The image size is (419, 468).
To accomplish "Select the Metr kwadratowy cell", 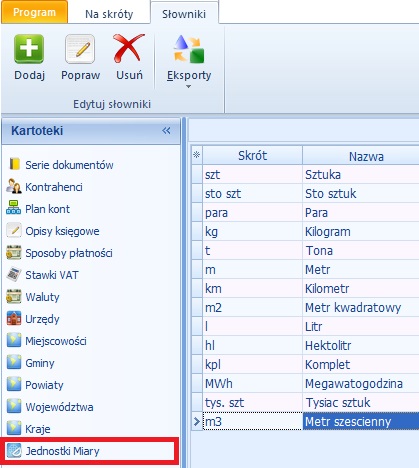I will 361,307.
